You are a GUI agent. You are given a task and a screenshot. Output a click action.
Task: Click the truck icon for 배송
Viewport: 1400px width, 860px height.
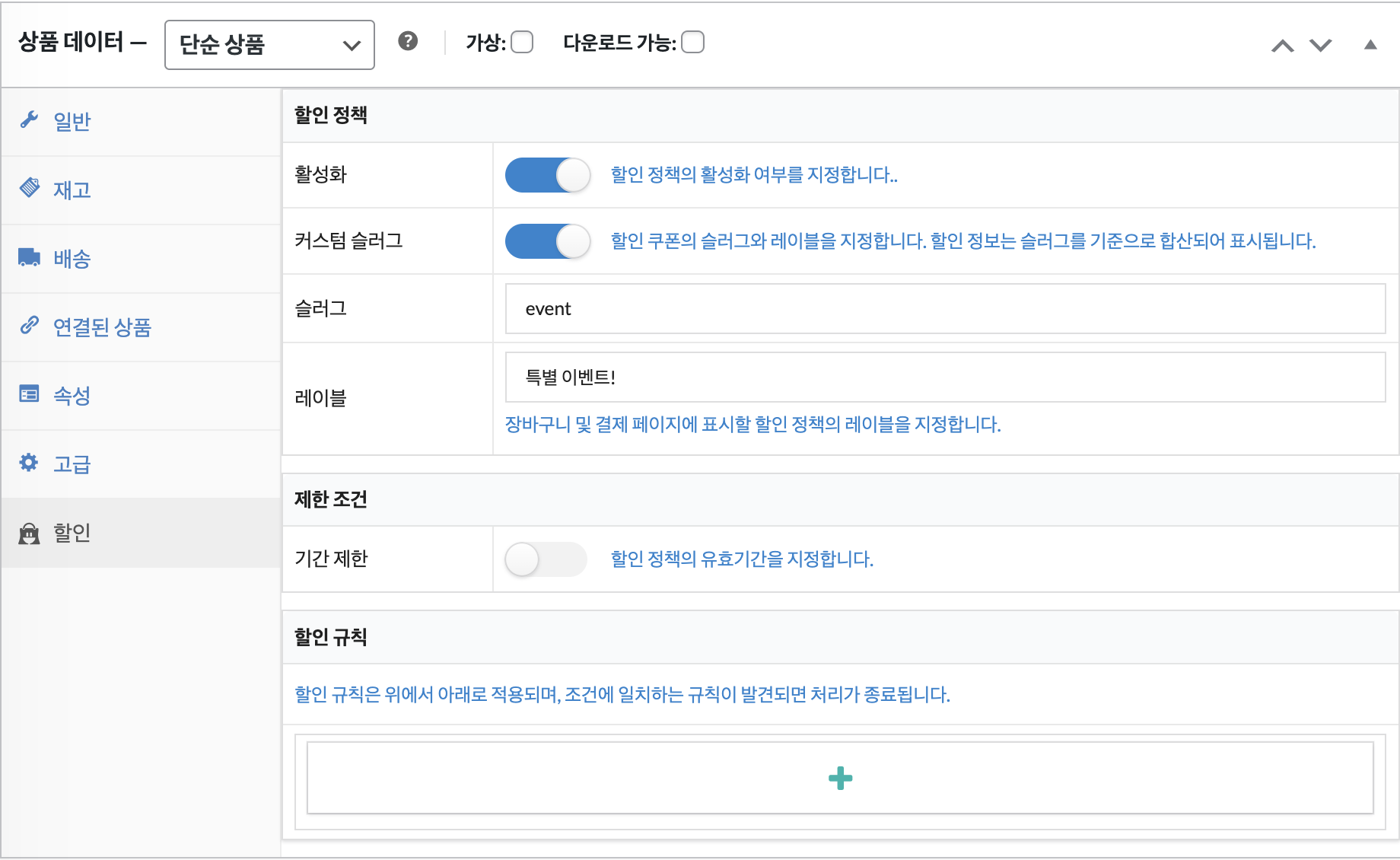29,257
